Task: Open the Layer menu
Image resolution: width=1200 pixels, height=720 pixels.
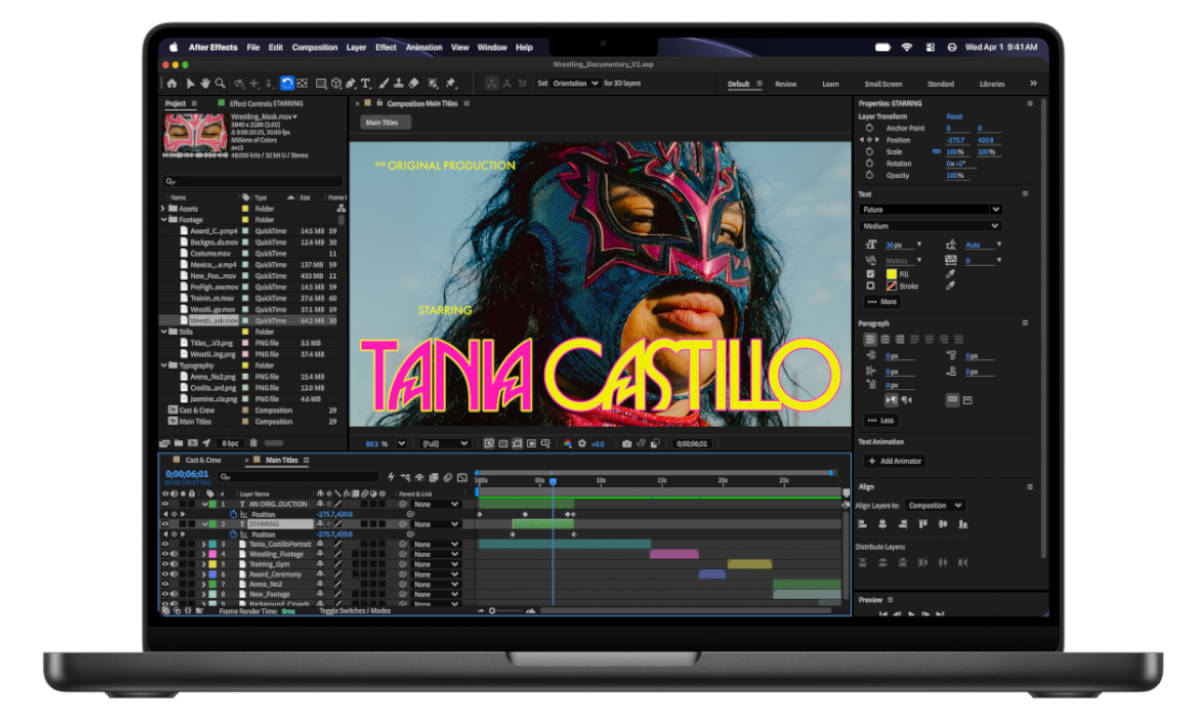Action: point(356,47)
